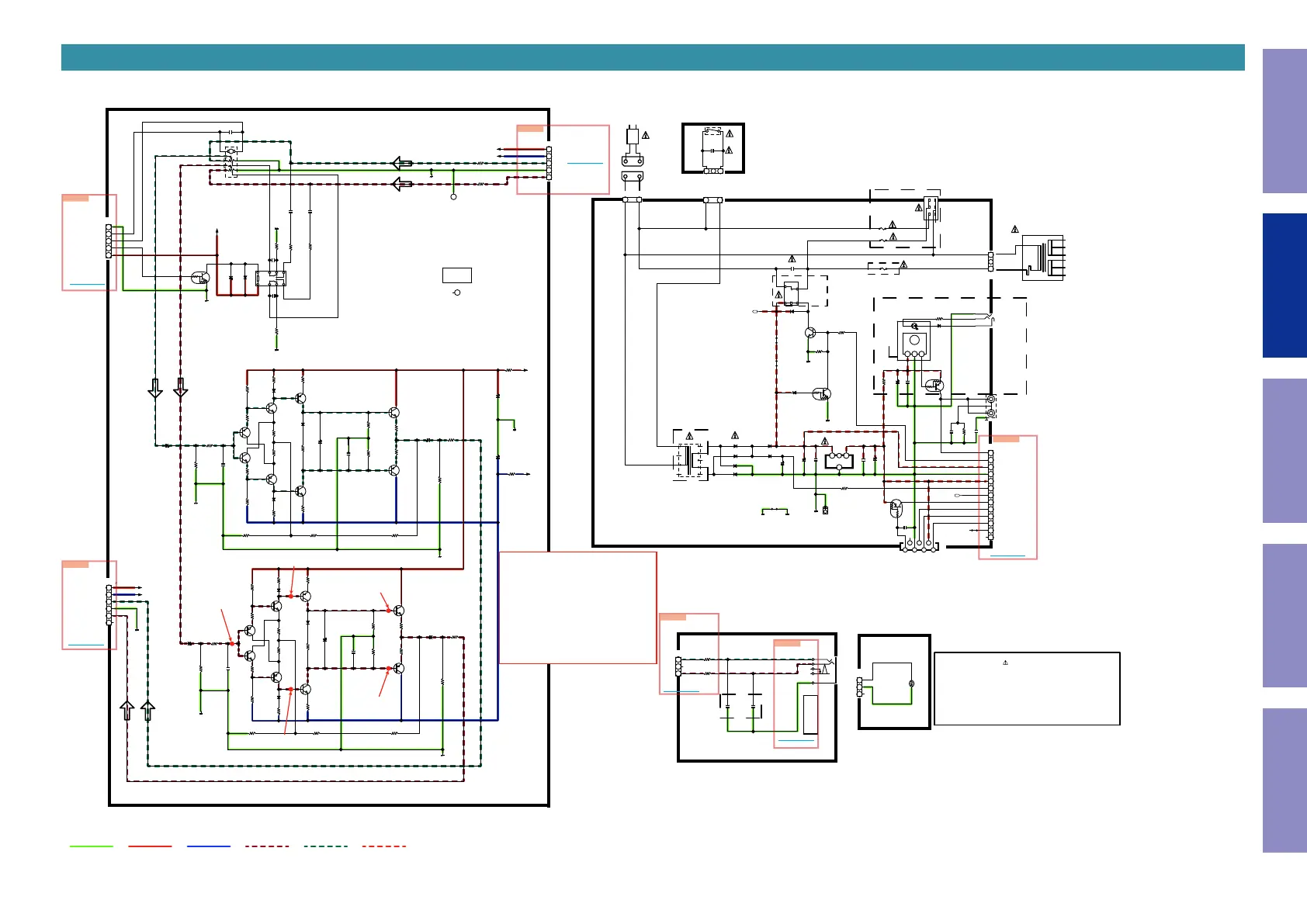
Task: Click the upper RCA jack symbol
Action: [x=991, y=399]
